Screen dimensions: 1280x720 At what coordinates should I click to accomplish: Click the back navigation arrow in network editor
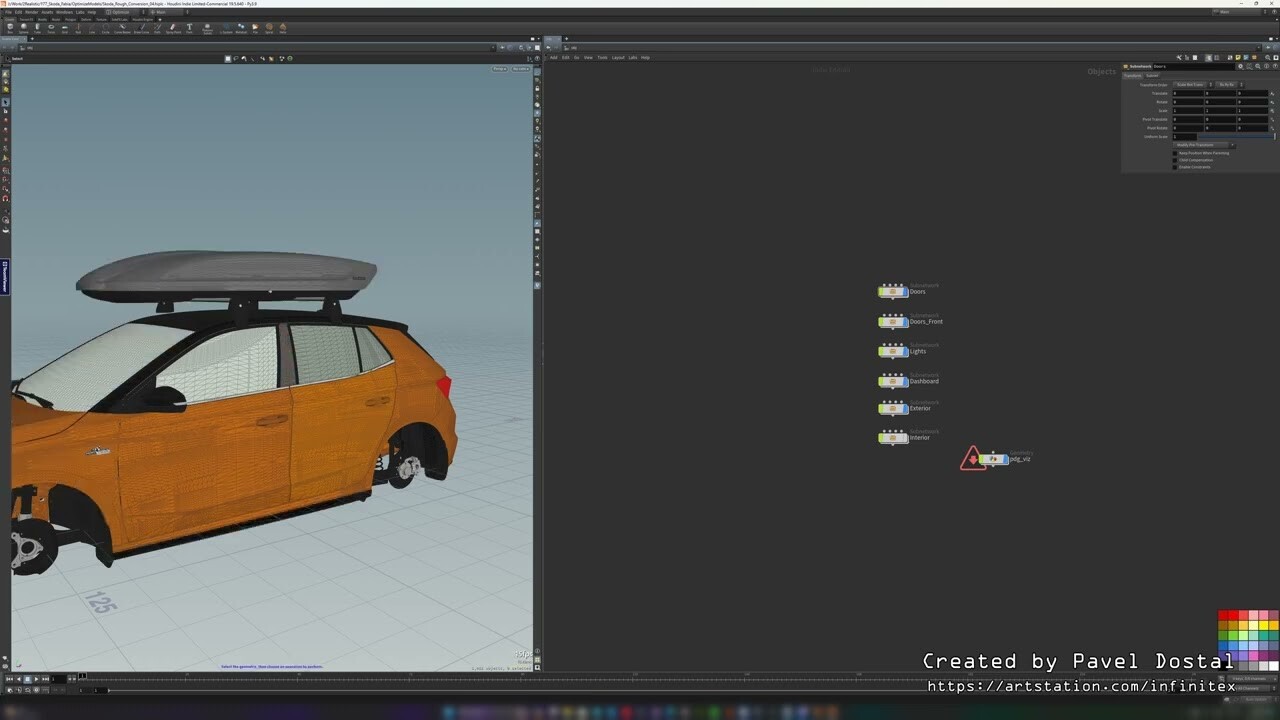[x=548, y=47]
